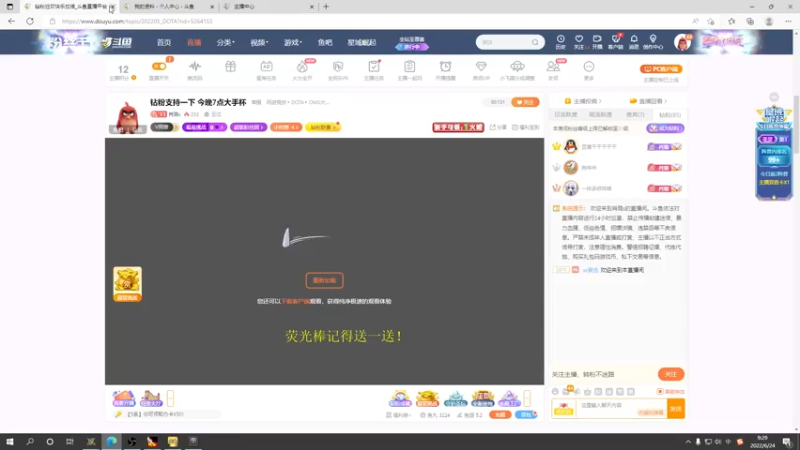800x450 pixels.
Task: Open the 创作中心 lightbulb icon
Action: [x=653, y=42]
